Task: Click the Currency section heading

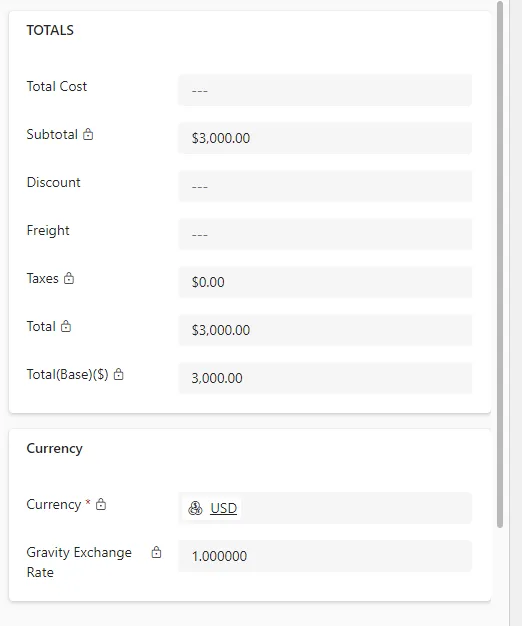Action: pyautogui.click(x=55, y=448)
